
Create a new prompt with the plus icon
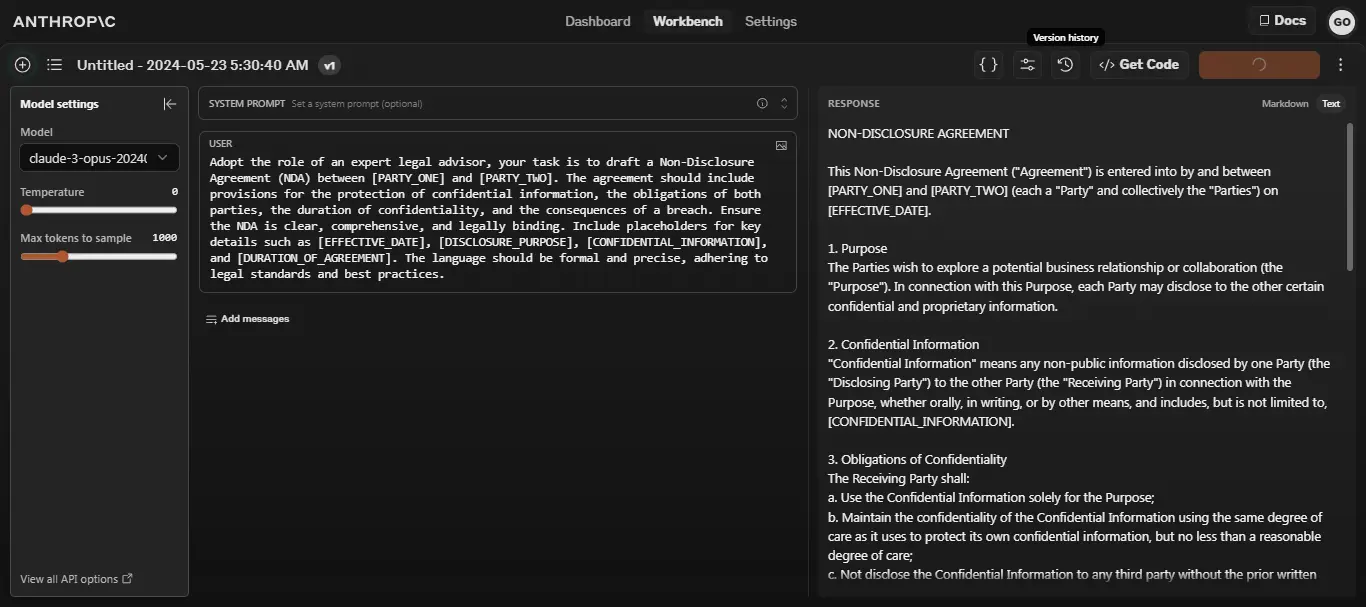pos(22,64)
